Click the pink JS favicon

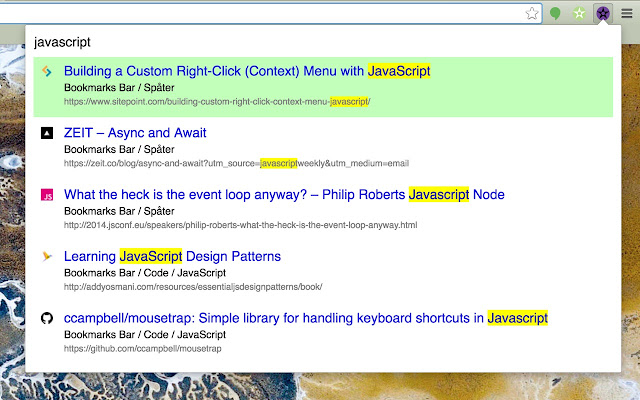pos(47,195)
